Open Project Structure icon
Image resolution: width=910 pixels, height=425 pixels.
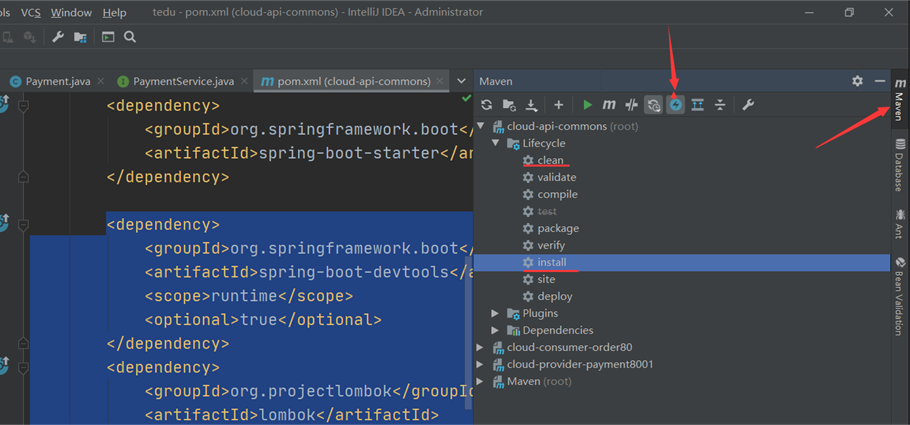pos(80,37)
